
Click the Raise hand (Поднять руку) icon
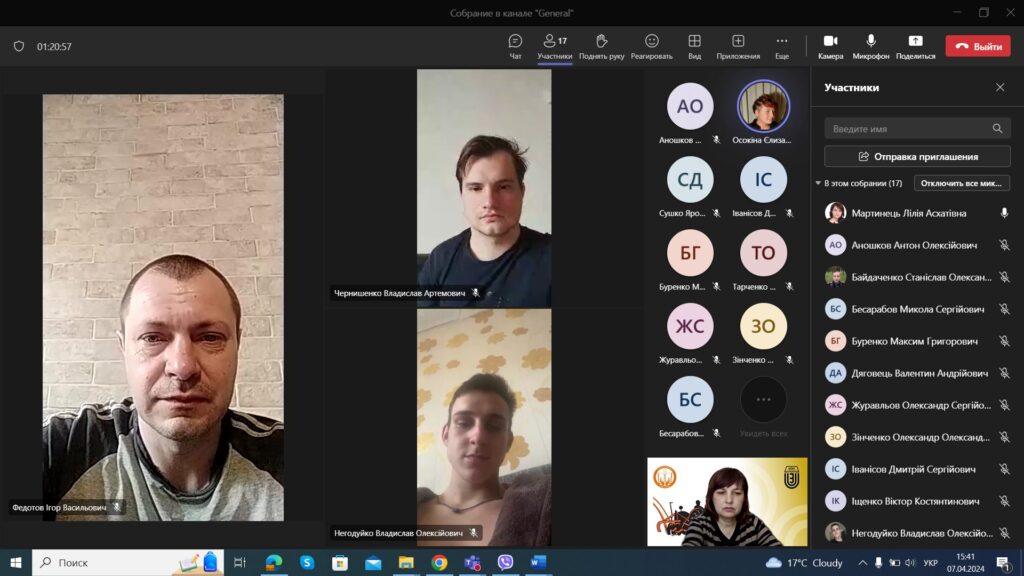[x=601, y=45]
